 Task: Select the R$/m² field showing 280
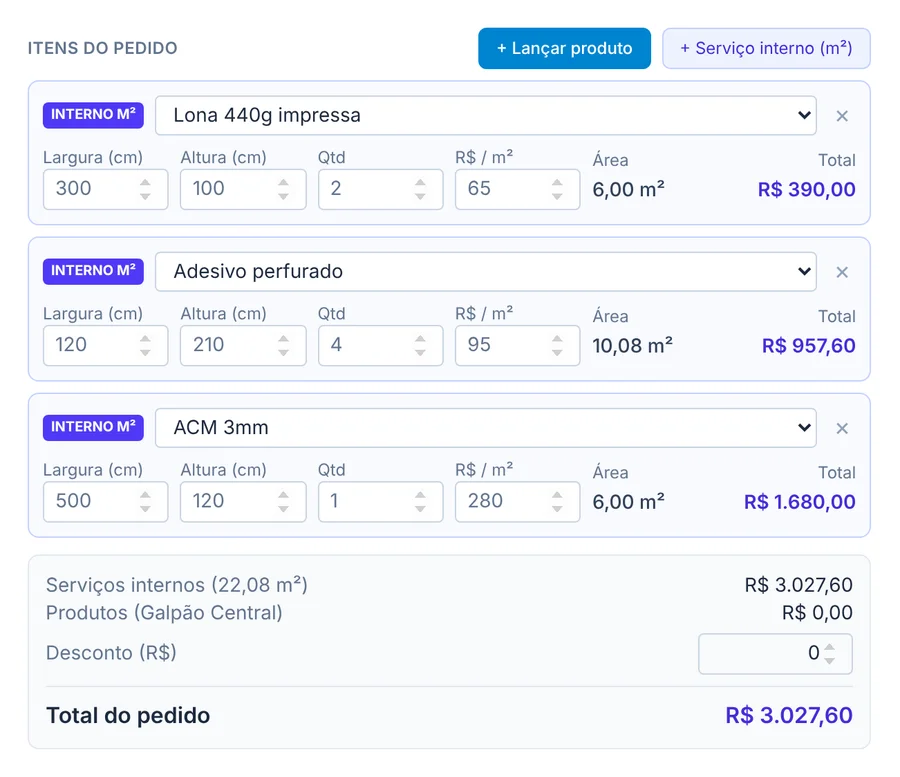click(x=517, y=501)
